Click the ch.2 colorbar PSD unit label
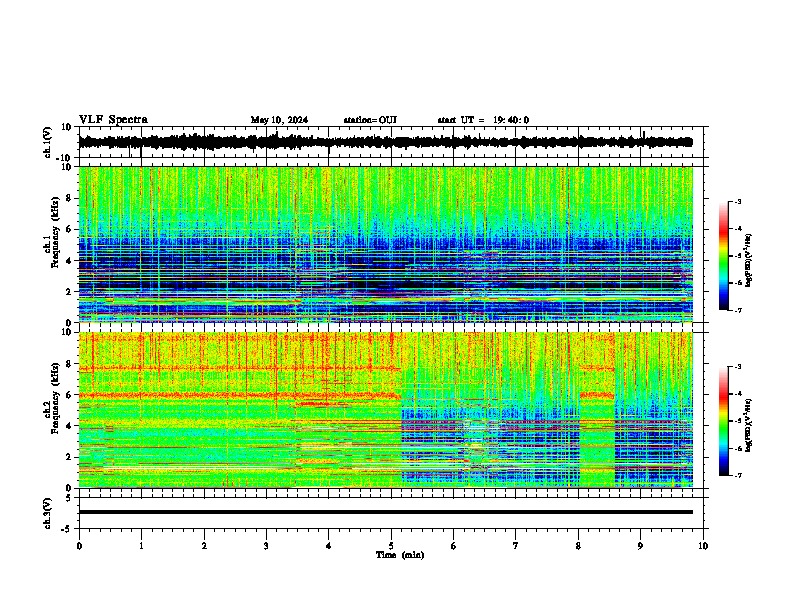 pos(748,425)
